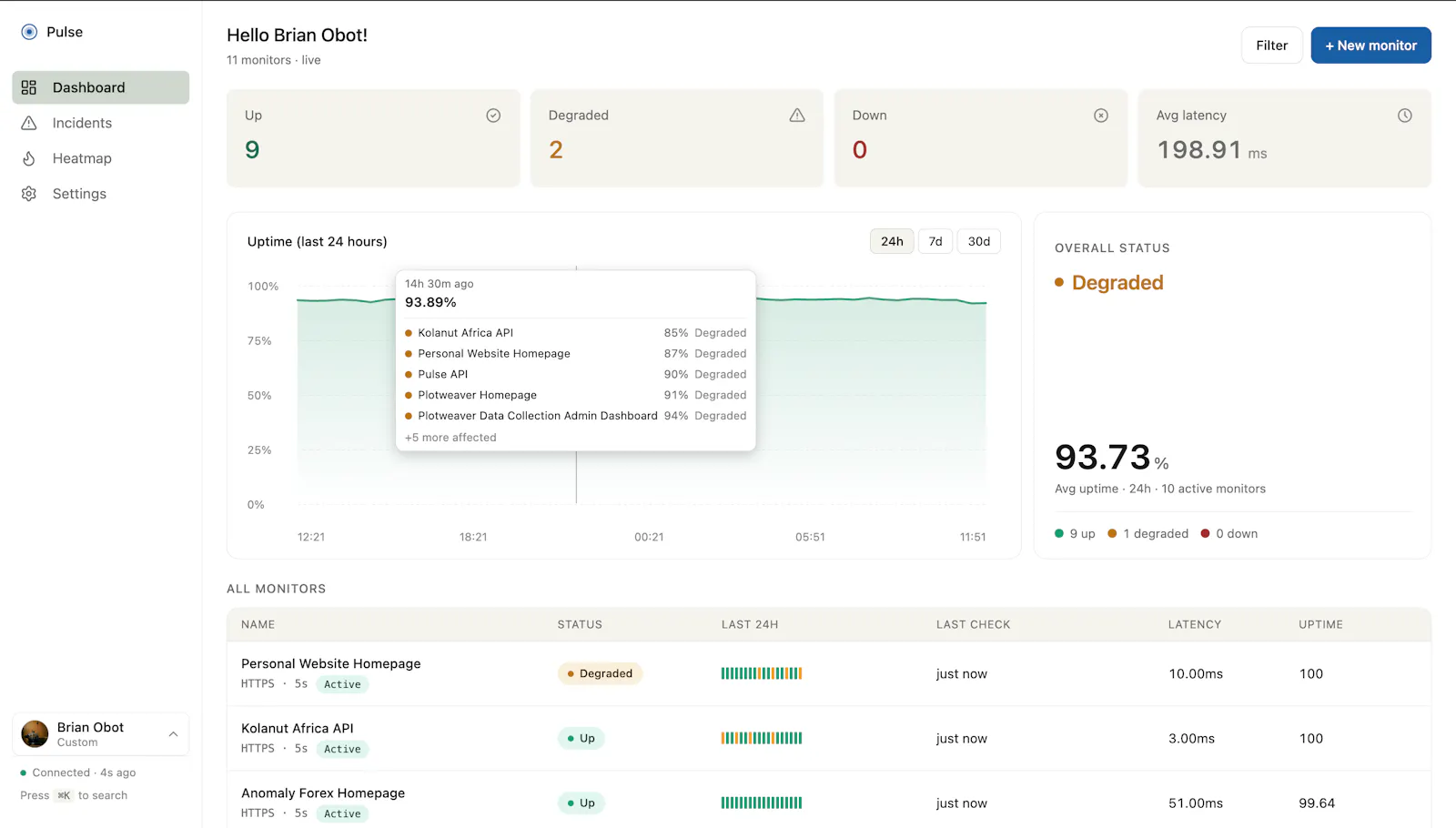This screenshot has height=828, width=1456.
Task: Create a new monitor
Action: (1370, 45)
